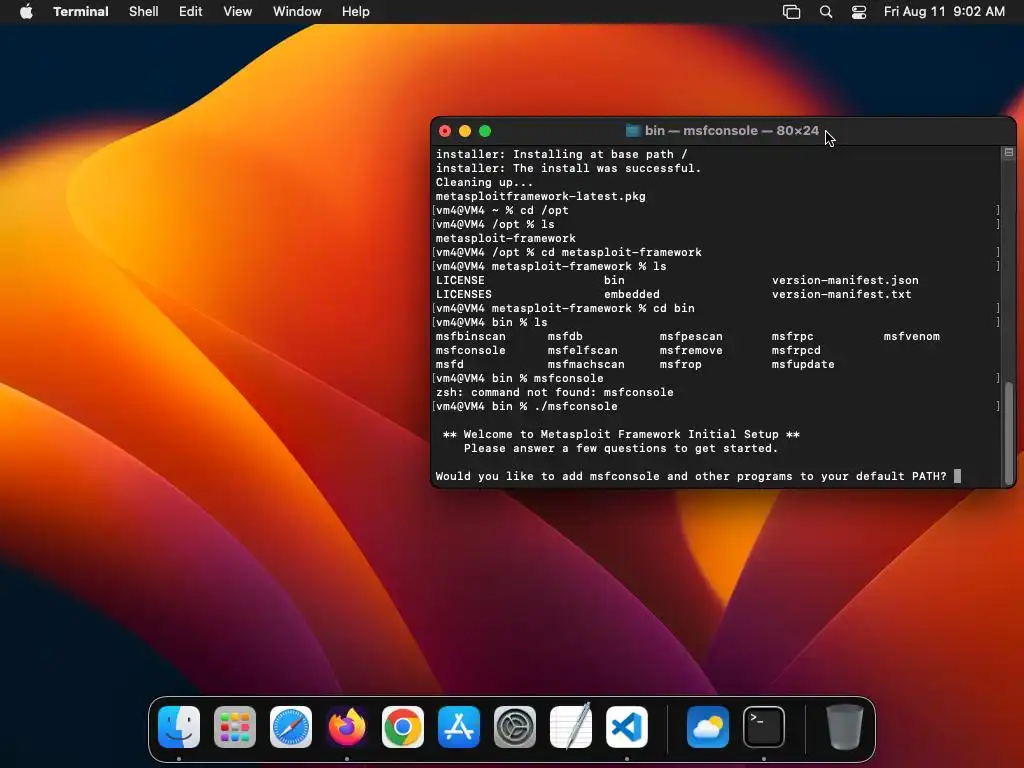Minimize the Terminal window
The width and height of the screenshot is (1024, 768).
465,131
